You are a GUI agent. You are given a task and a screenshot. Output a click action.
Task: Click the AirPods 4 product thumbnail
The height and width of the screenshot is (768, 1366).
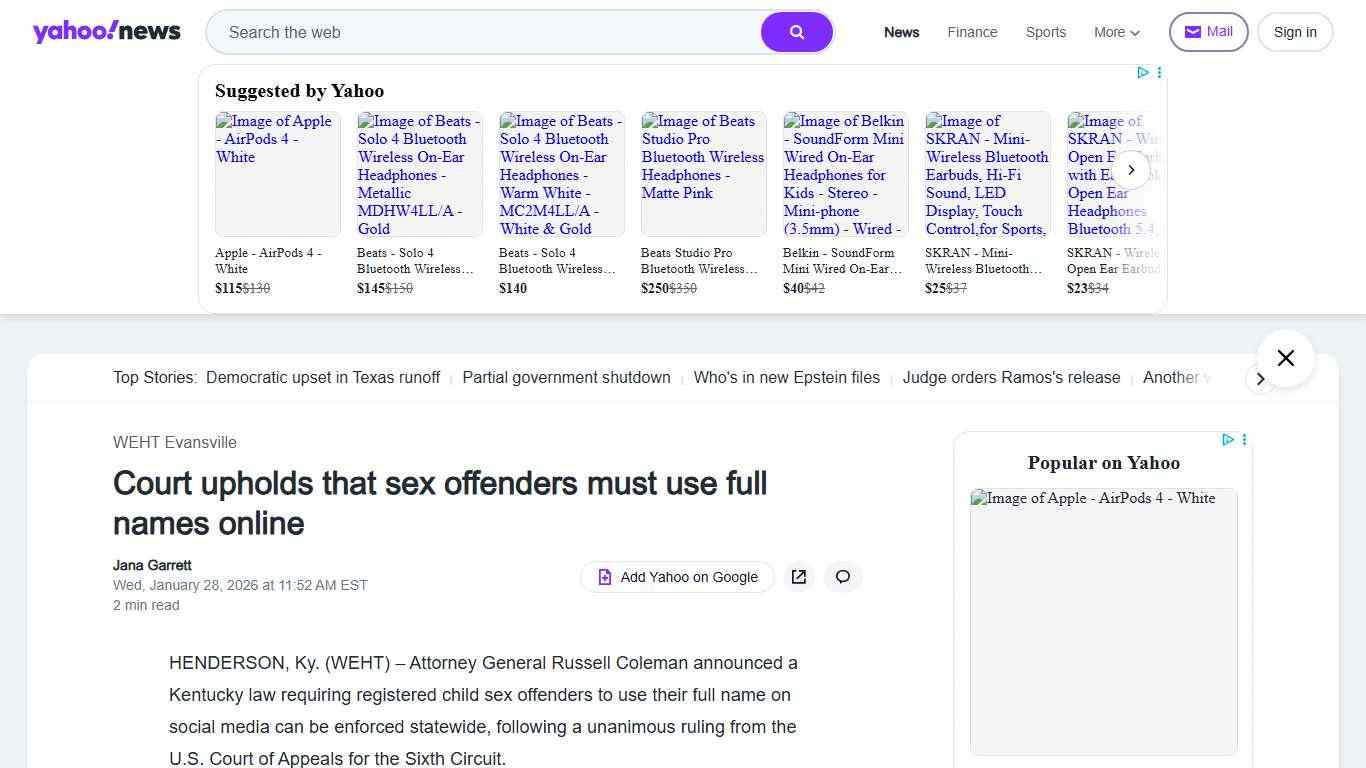tap(277, 173)
